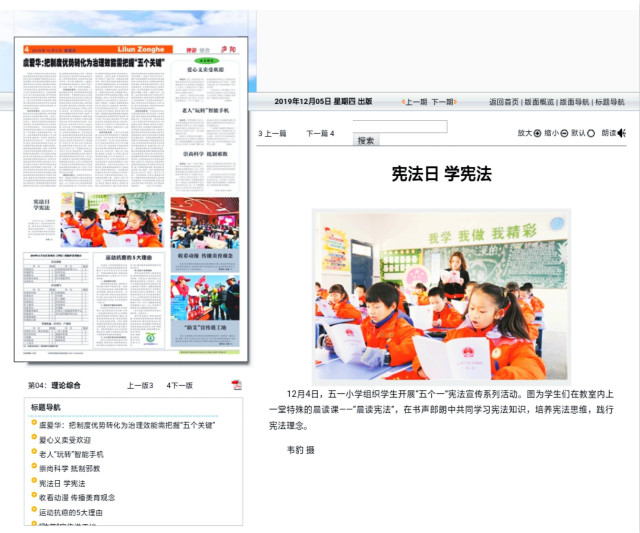
Task: Click the classroom photo in the article
Action: pyautogui.click(x=441, y=297)
